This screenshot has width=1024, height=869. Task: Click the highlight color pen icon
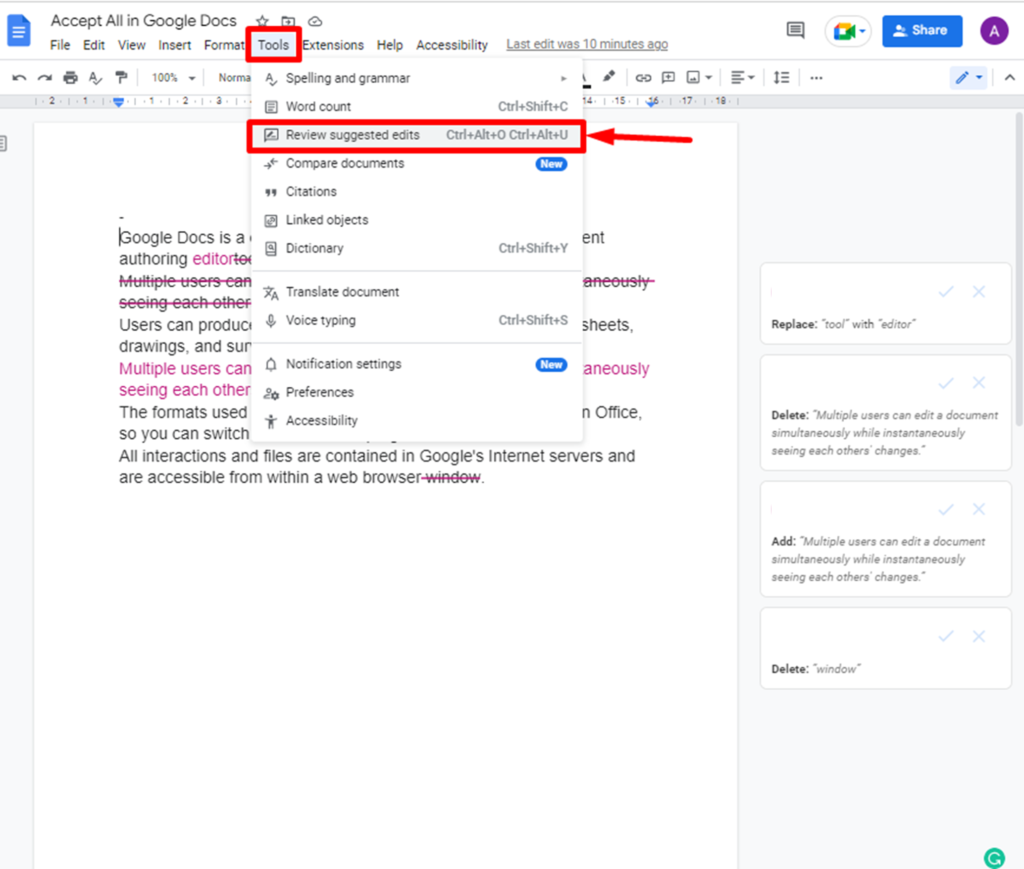[609, 77]
